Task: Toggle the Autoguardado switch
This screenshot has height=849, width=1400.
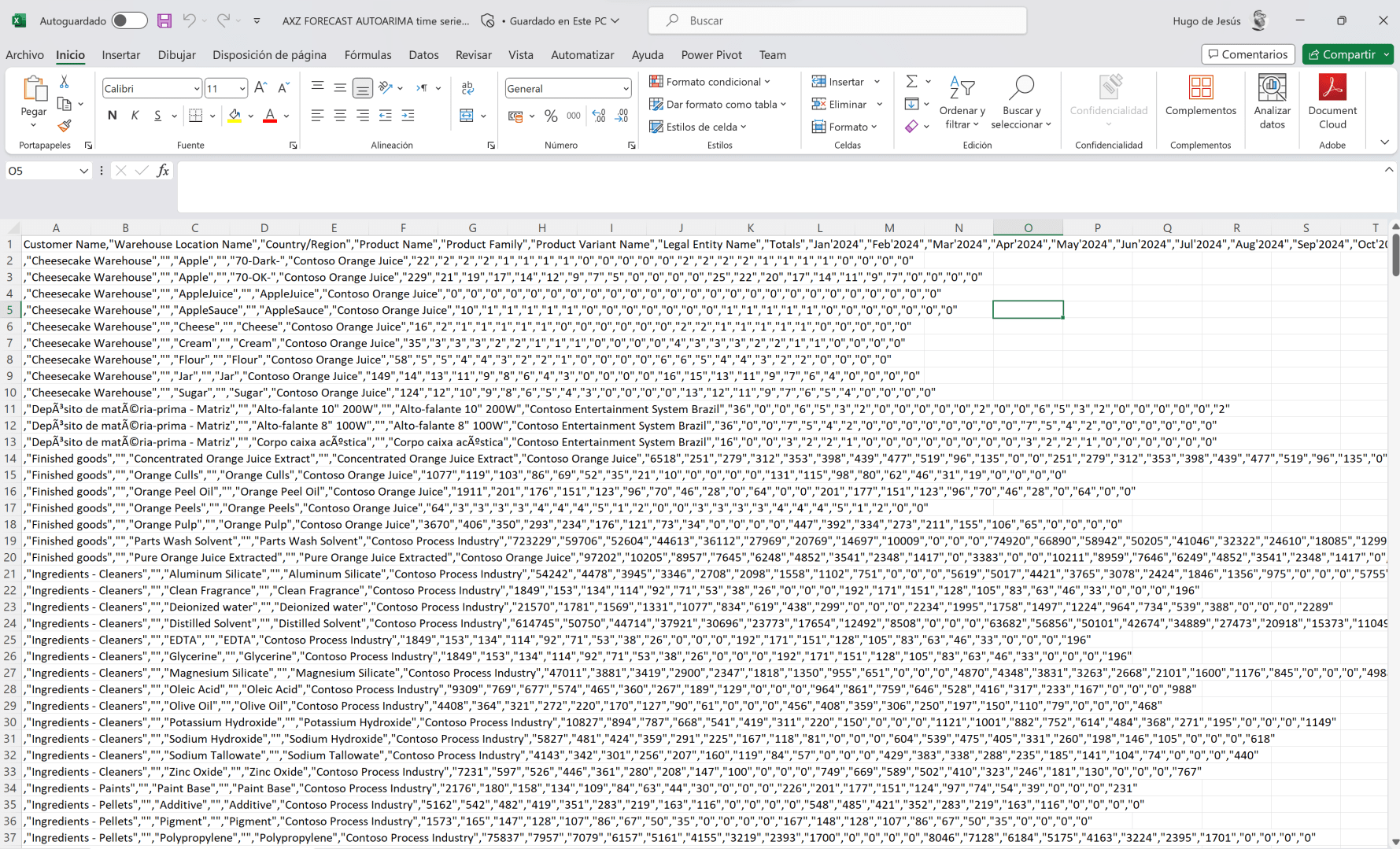Action: click(129, 21)
